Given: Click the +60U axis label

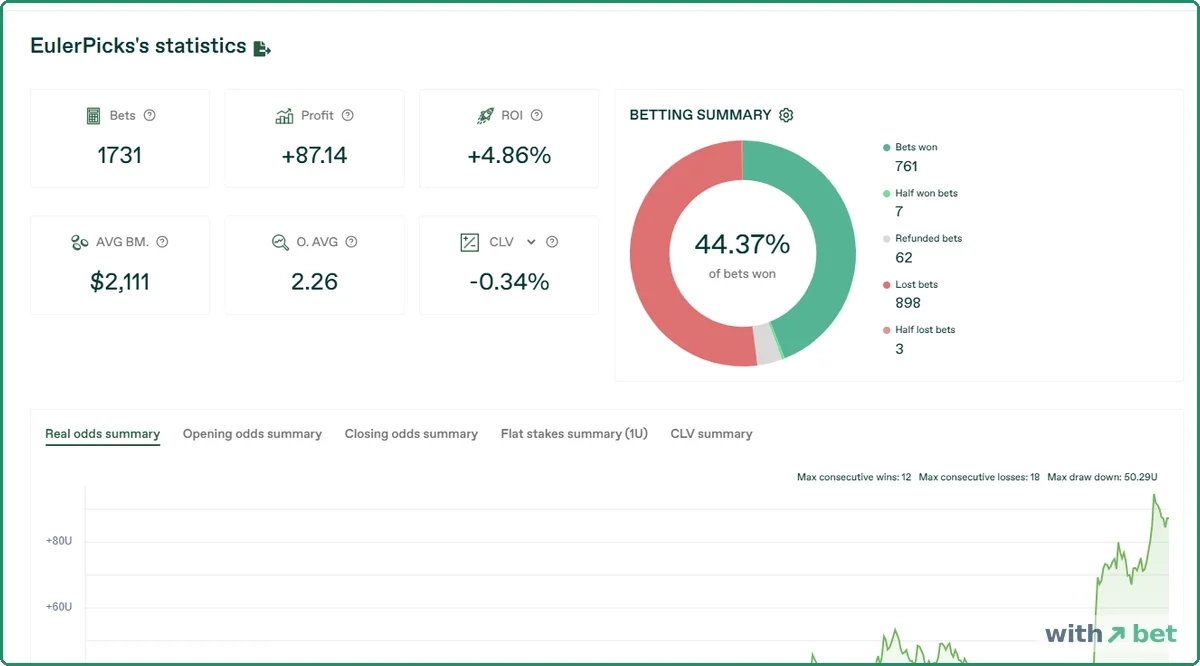Looking at the screenshot, I should (59, 607).
